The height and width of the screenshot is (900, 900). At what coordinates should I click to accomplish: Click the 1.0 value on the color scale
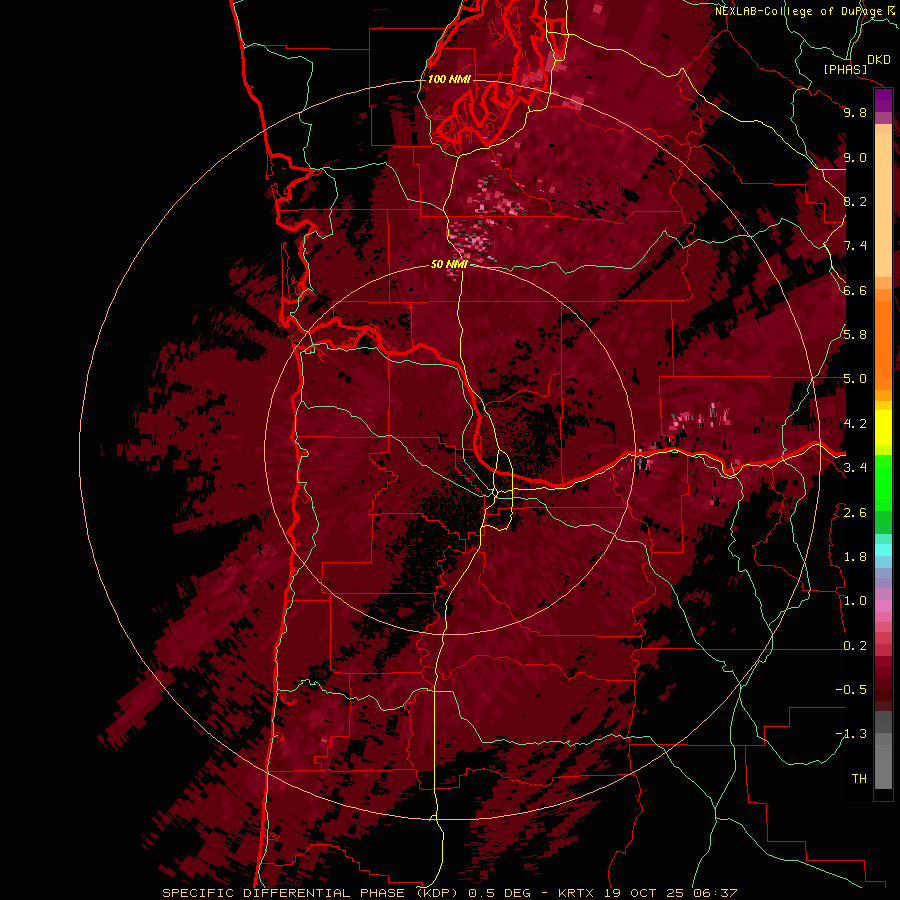855,601
